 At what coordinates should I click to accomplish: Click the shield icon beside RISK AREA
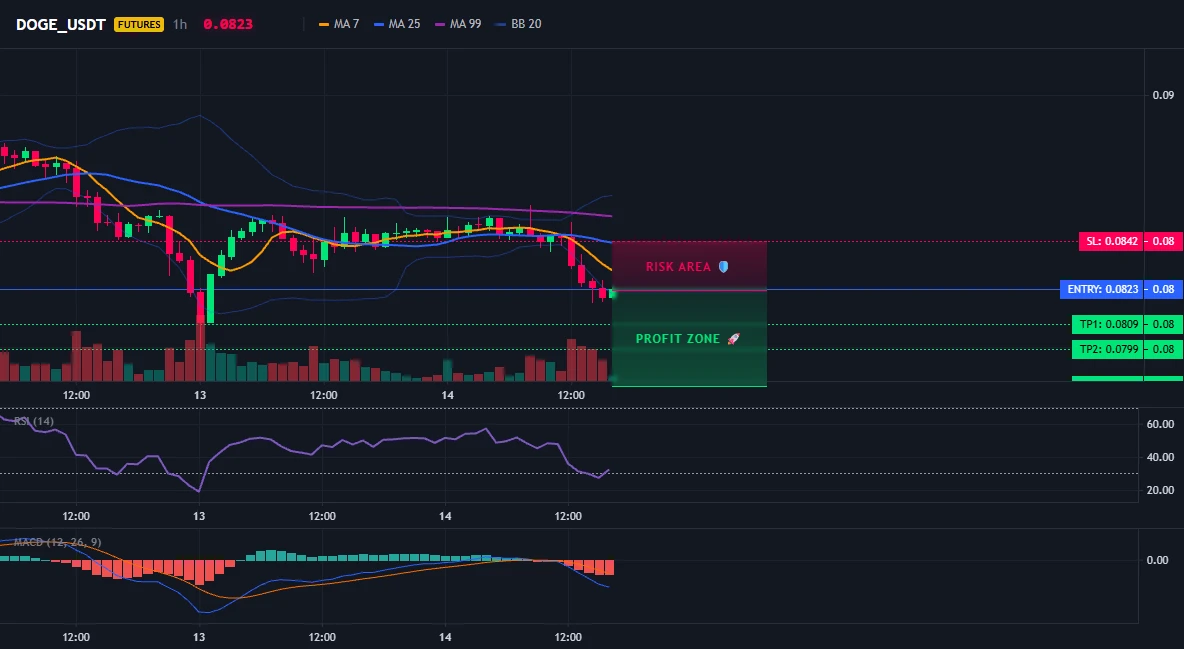point(723,267)
